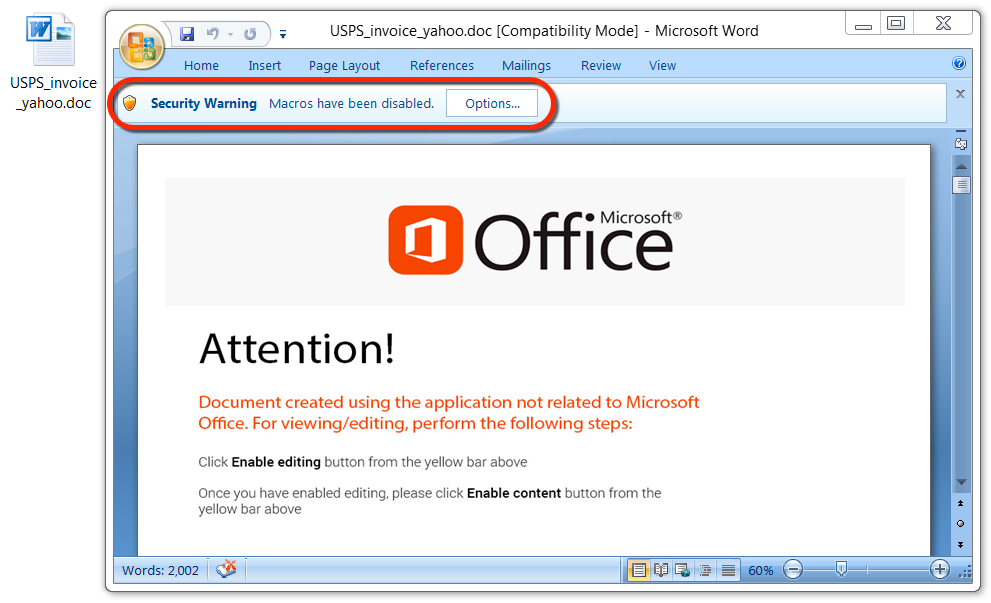Click the USPS_invoice_yahoo.doc desktop file icon

click(x=51, y=40)
